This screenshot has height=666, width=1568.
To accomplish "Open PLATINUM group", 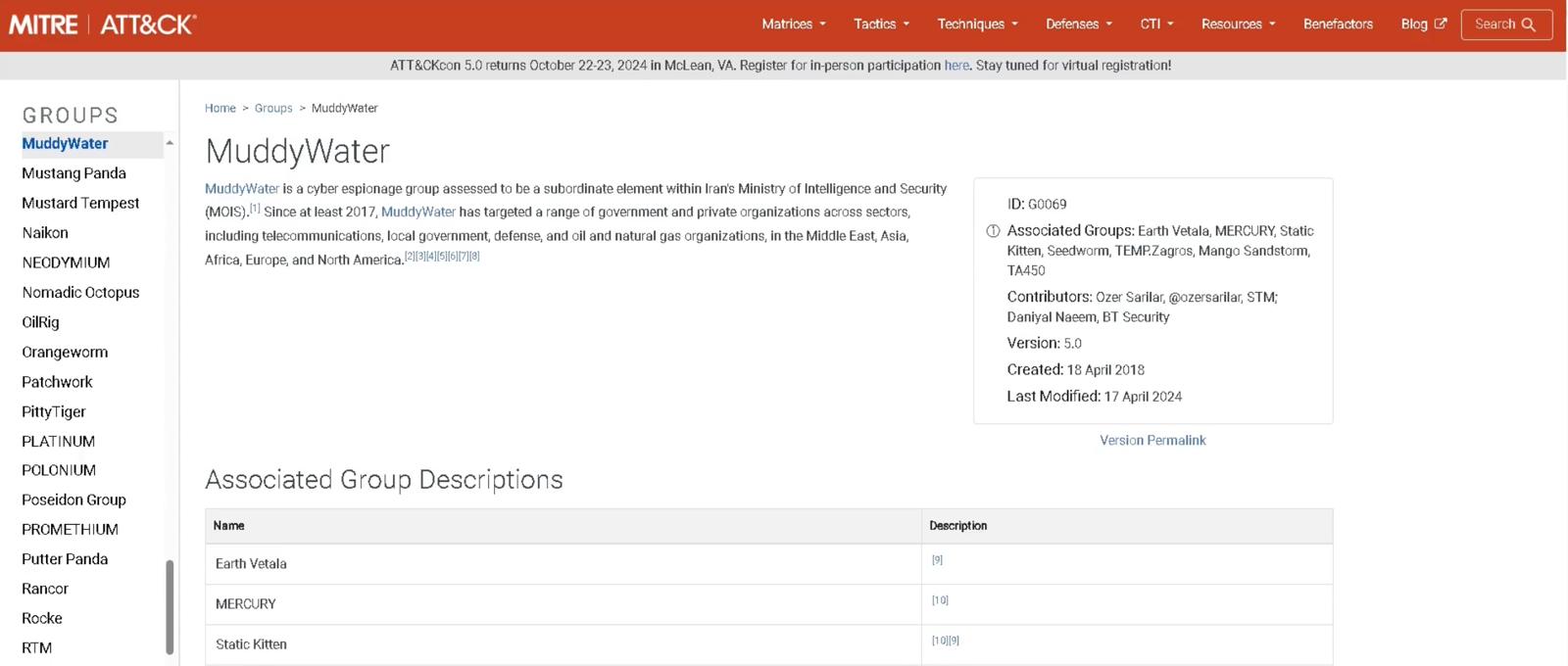I will click(59, 442).
